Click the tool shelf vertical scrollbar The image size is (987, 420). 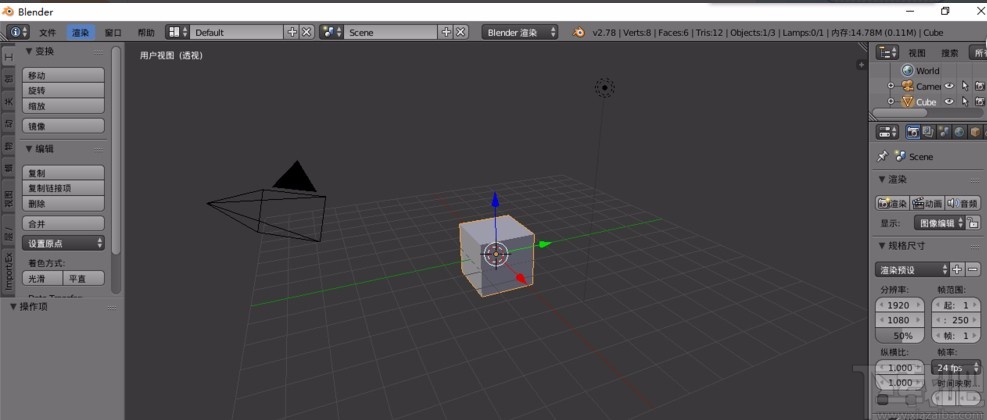[x=115, y=151]
